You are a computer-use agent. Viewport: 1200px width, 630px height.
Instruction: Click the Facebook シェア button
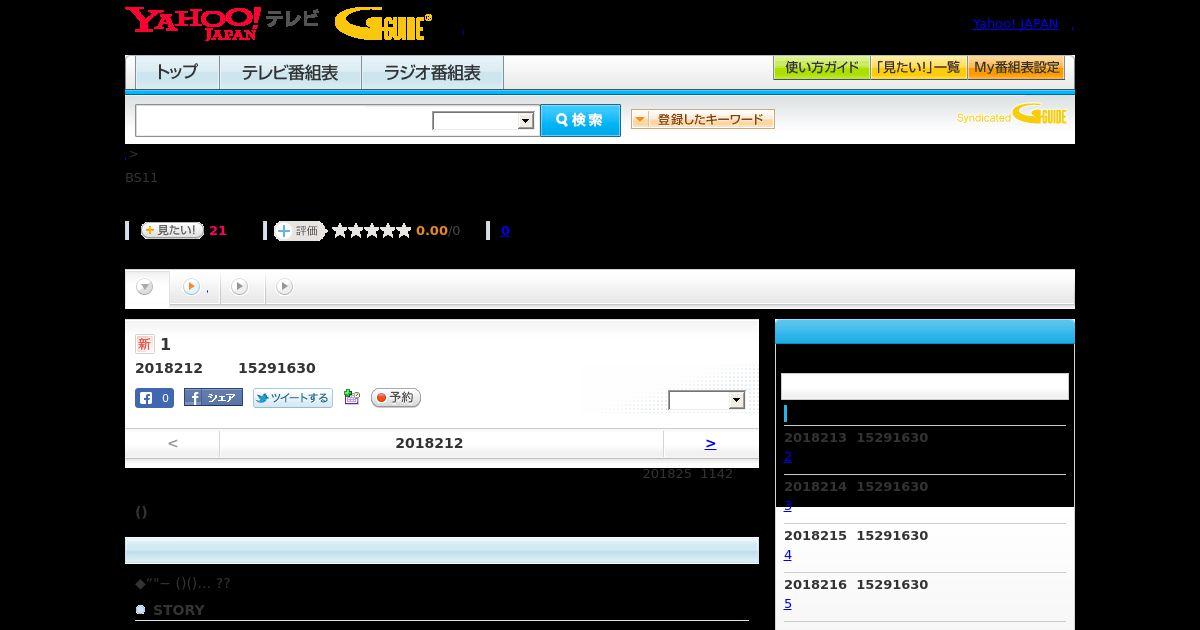pos(213,398)
